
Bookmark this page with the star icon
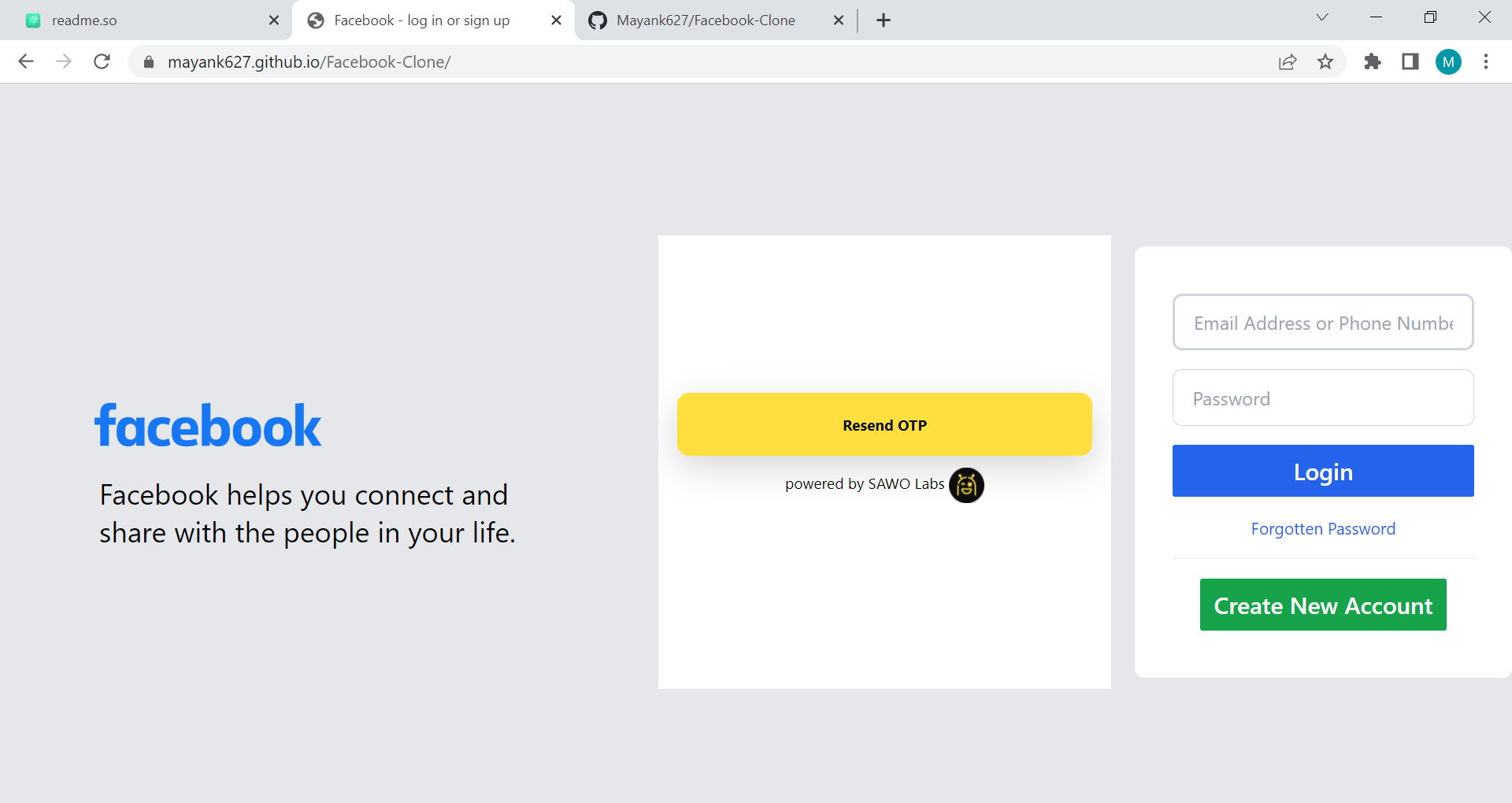point(1325,61)
